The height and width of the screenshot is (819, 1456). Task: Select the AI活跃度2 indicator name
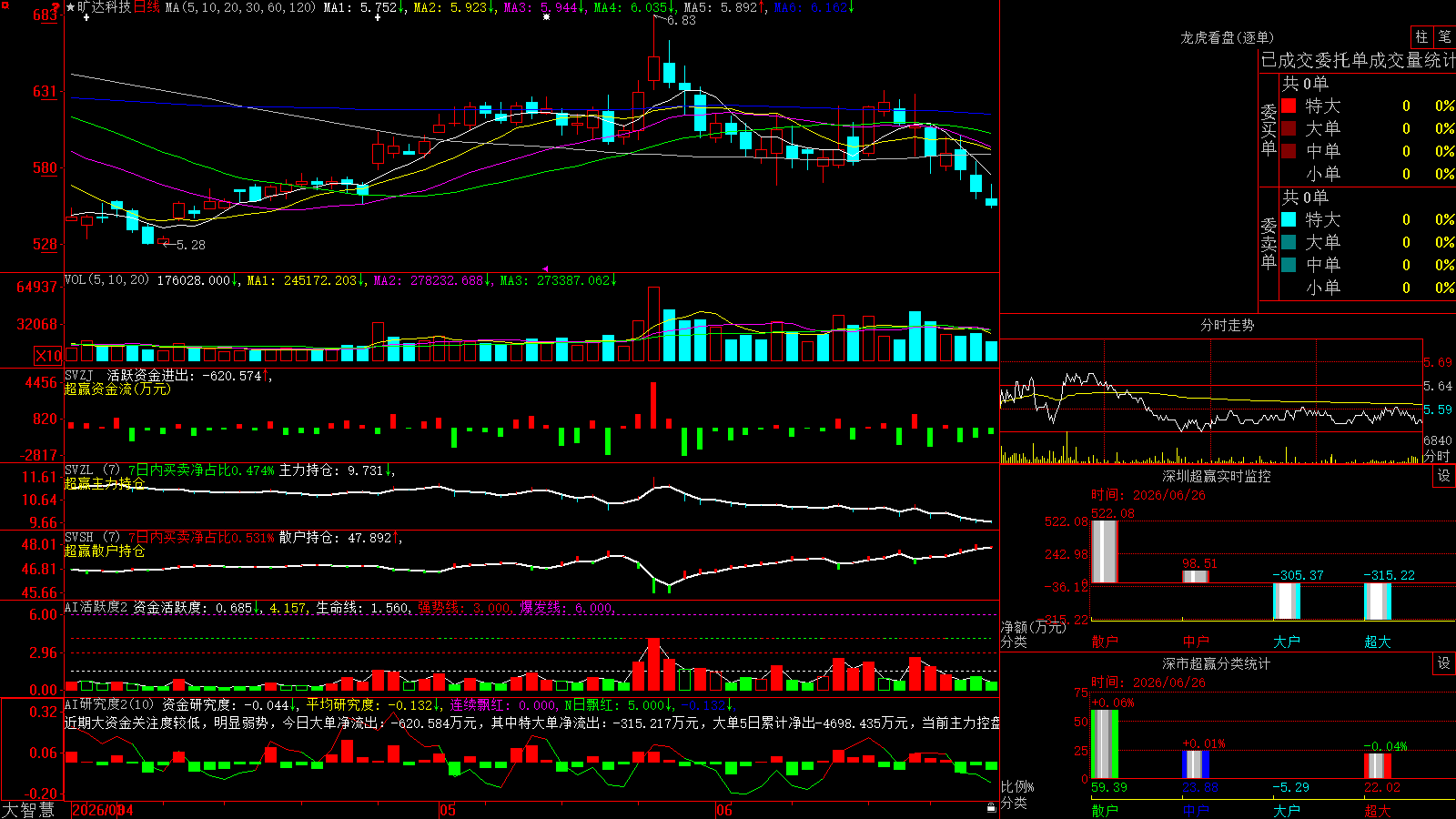click(x=96, y=607)
